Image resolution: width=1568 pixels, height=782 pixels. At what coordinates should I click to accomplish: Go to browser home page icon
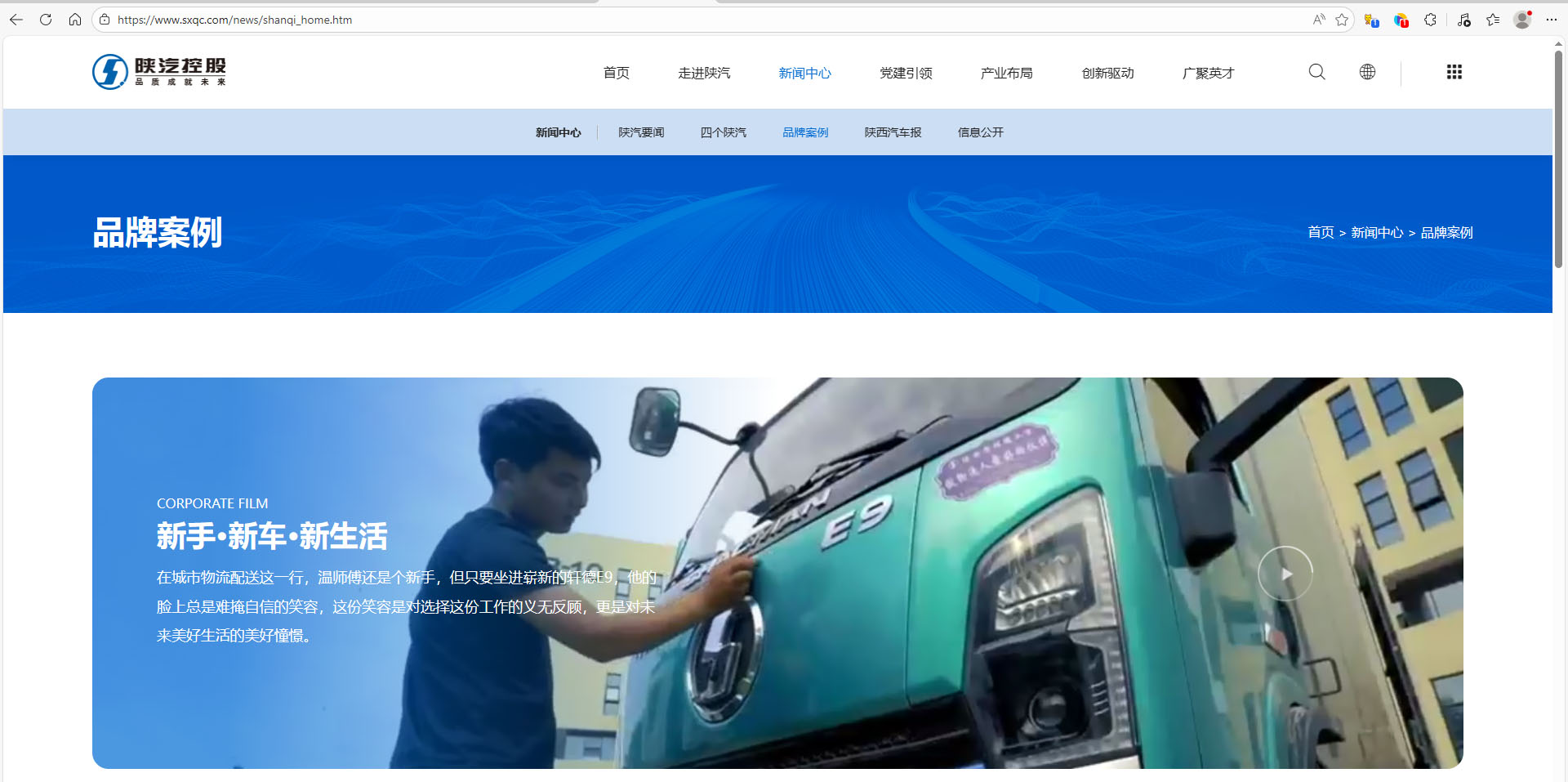(x=75, y=20)
